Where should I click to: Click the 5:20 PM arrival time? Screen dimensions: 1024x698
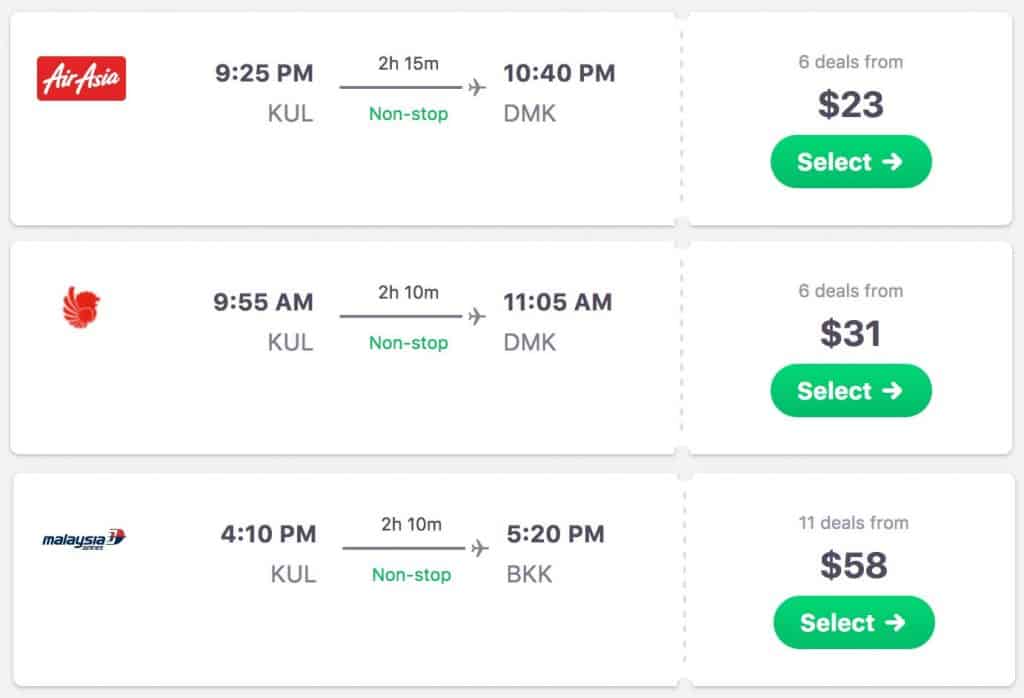(x=555, y=534)
